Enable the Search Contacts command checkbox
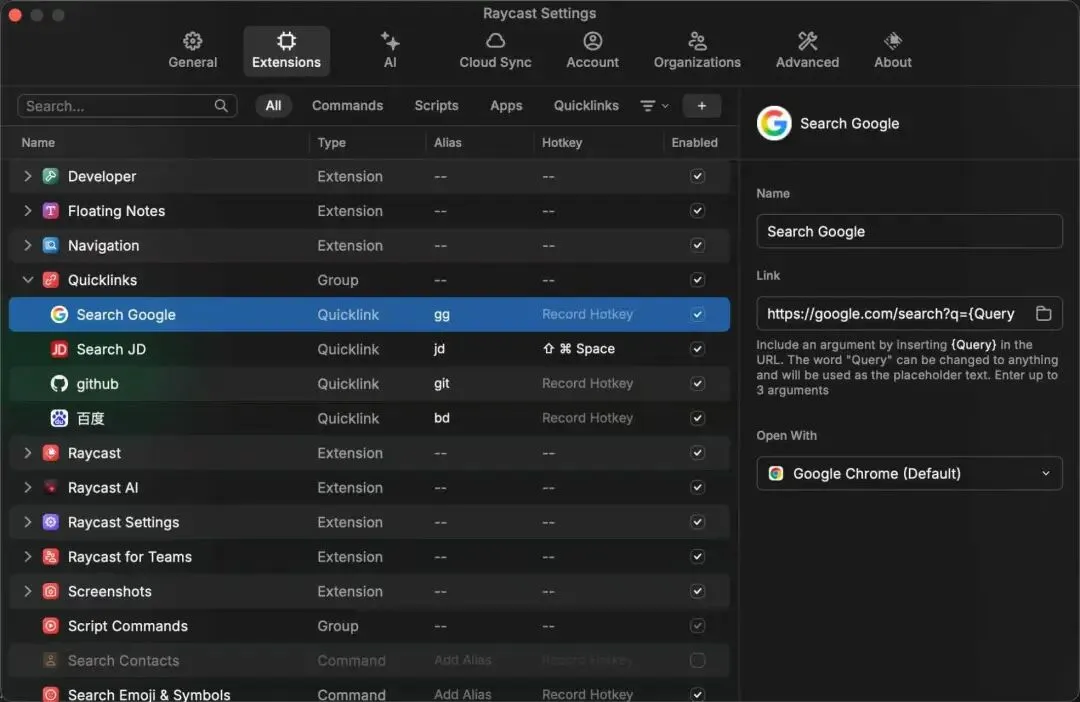 (x=697, y=661)
